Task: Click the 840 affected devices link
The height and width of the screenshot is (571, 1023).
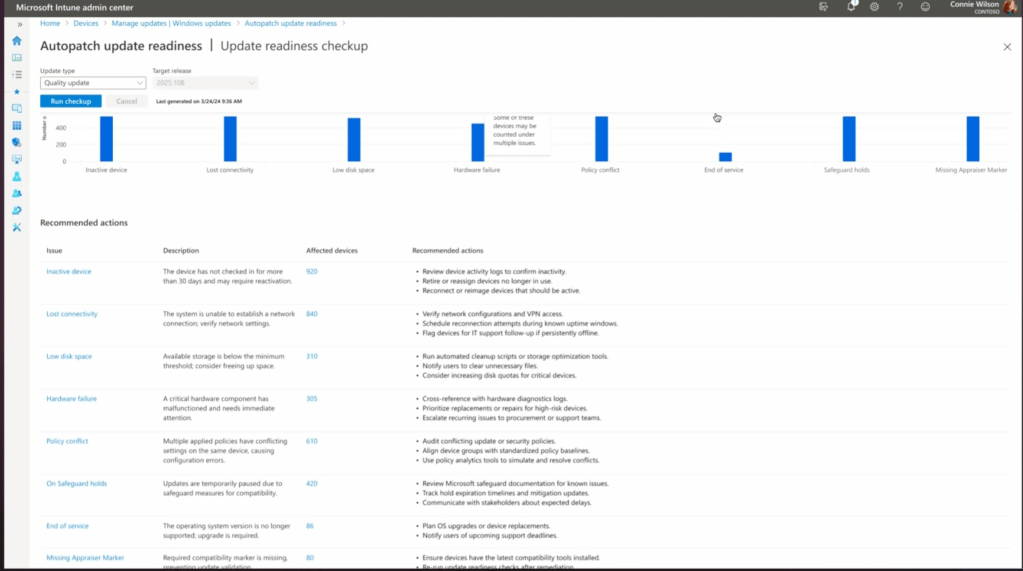Action: click(x=312, y=314)
